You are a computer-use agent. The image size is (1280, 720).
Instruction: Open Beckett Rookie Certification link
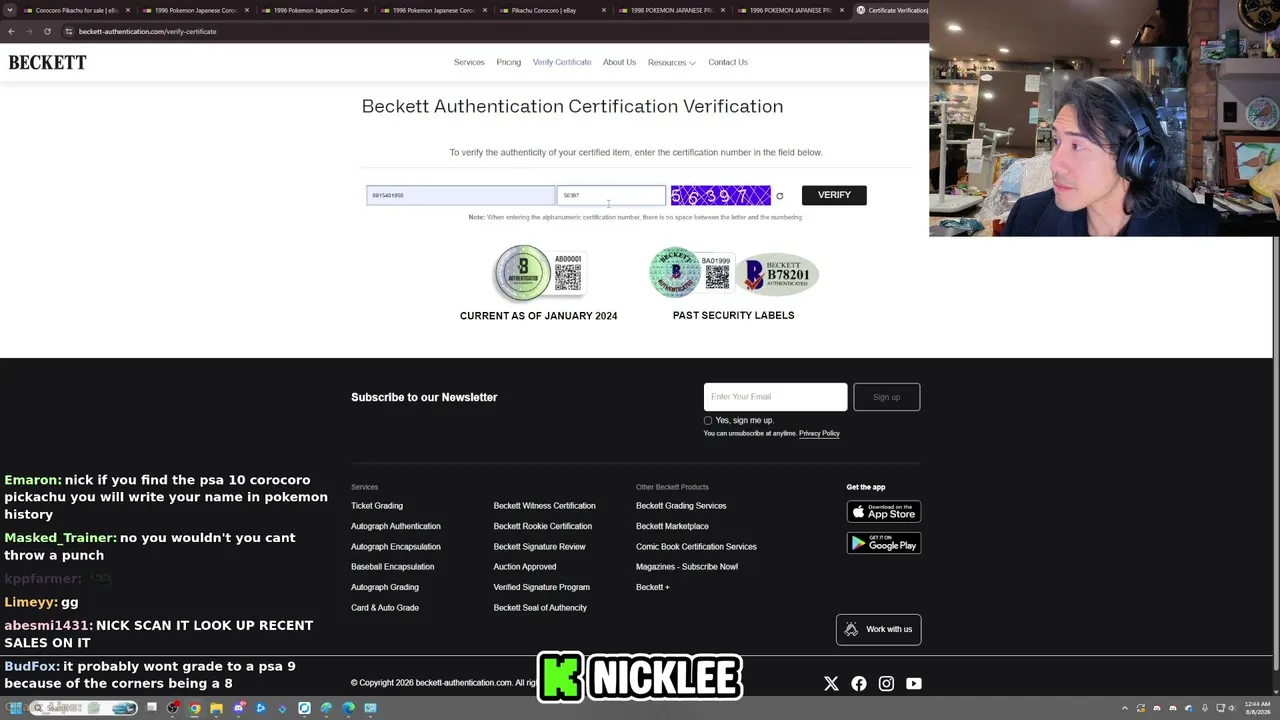[543, 526]
